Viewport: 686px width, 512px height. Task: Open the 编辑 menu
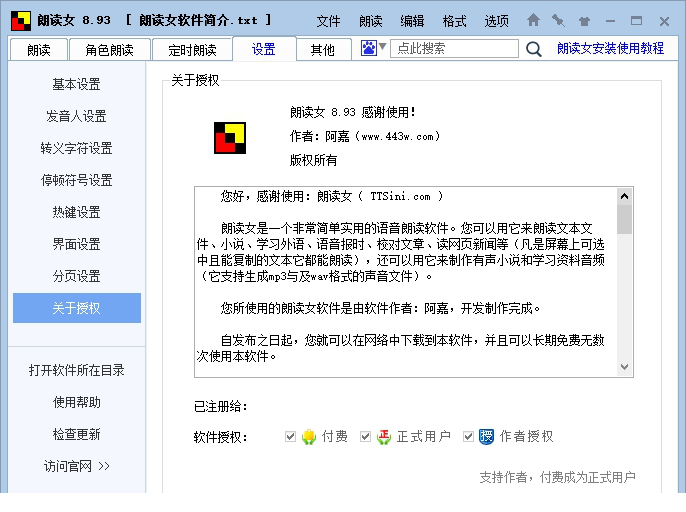[412, 21]
